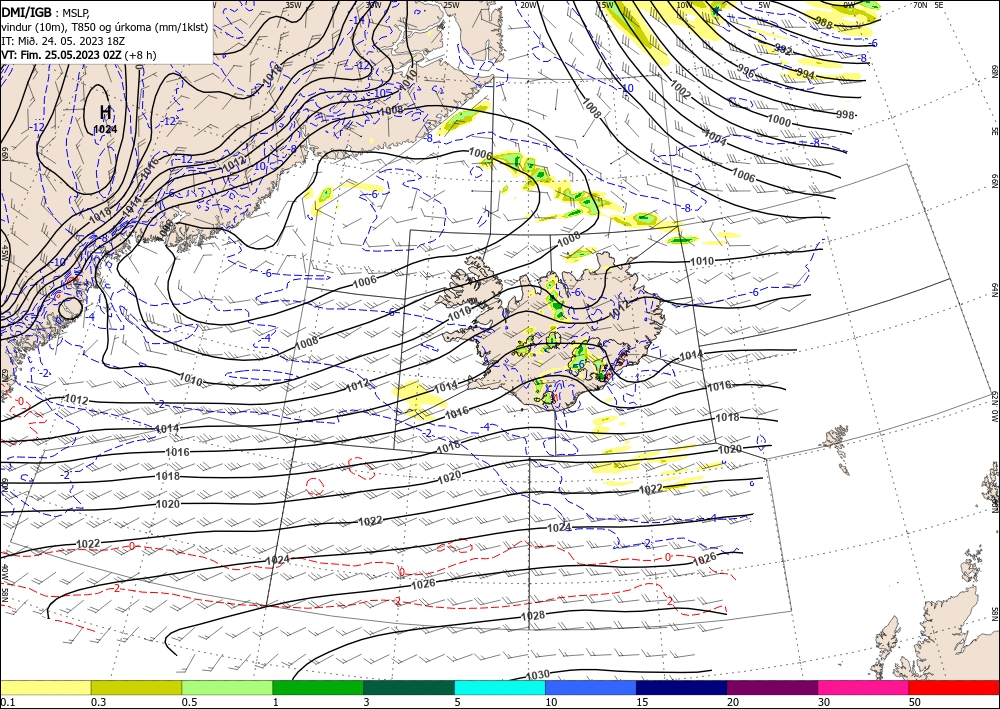Click the 1004 isobar label
The width and height of the screenshot is (1000, 709).
click(x=715, y=137)
